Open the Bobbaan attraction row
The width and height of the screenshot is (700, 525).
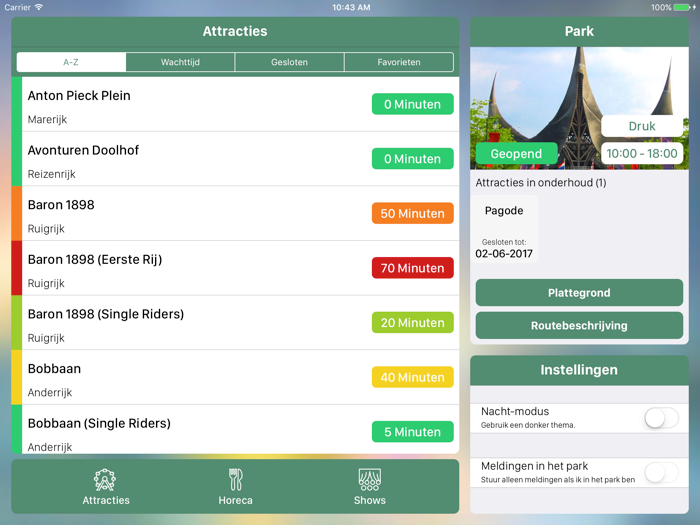235,377
